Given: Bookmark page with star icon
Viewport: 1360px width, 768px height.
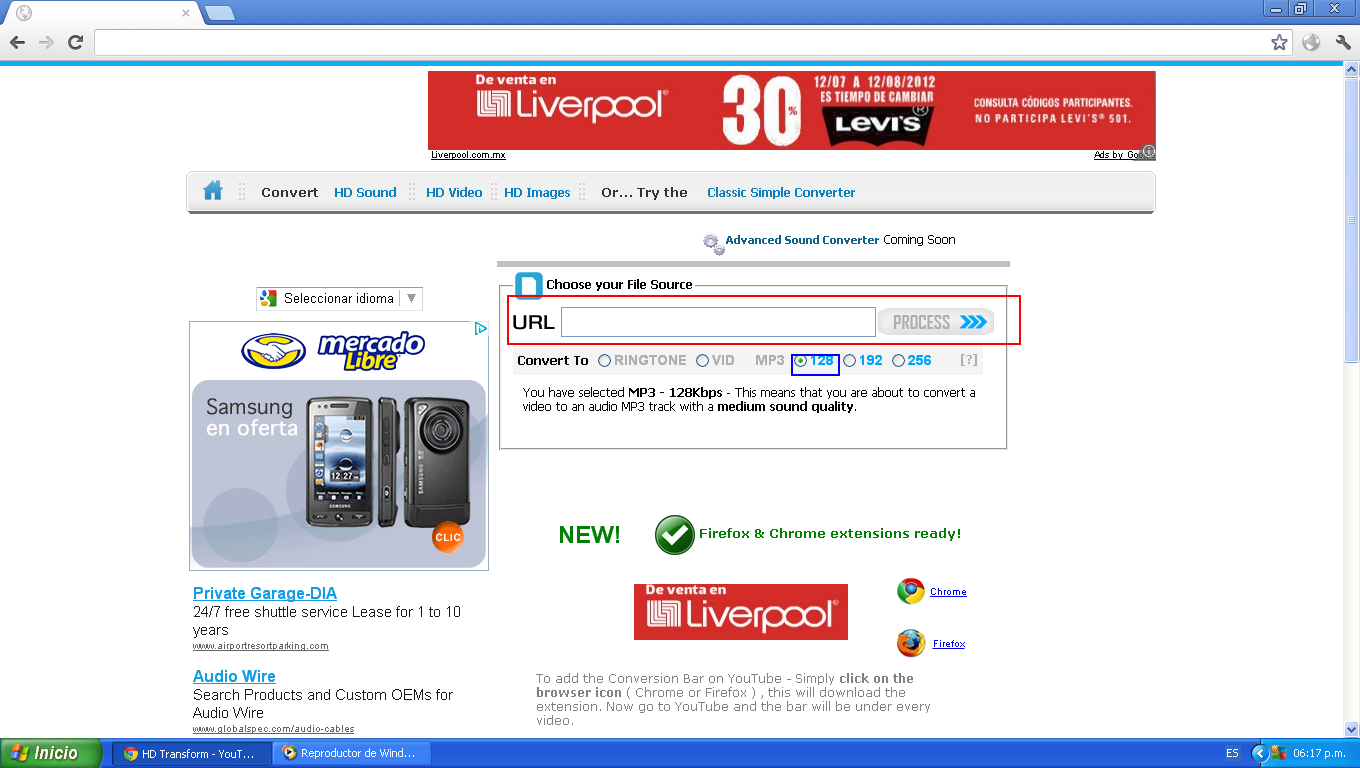Looking at the screenshot, I should [1279, 42].
